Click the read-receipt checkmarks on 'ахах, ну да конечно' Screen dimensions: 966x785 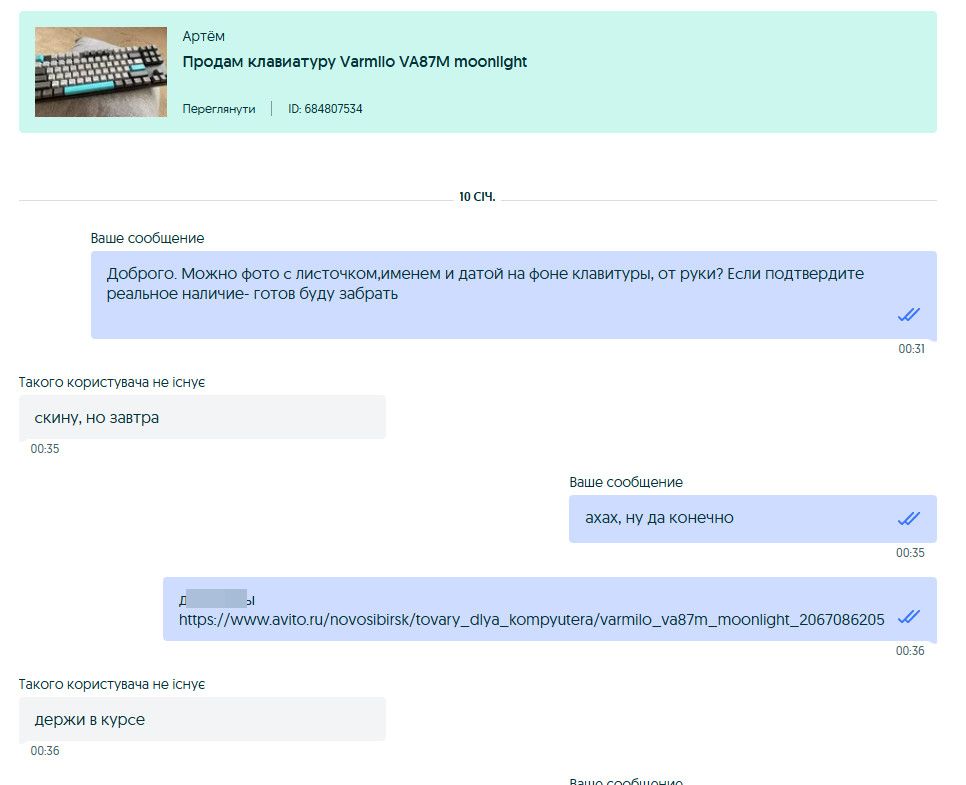point(908,518)
